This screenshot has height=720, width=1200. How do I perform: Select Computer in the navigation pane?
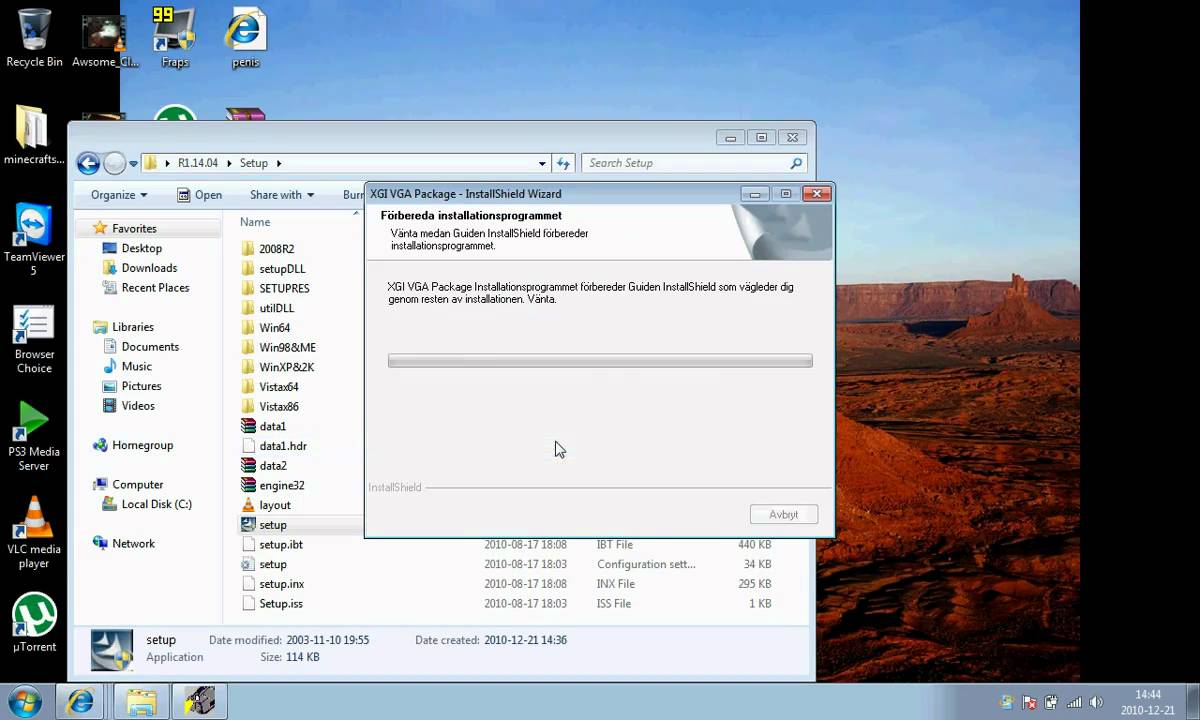(138, 484)
